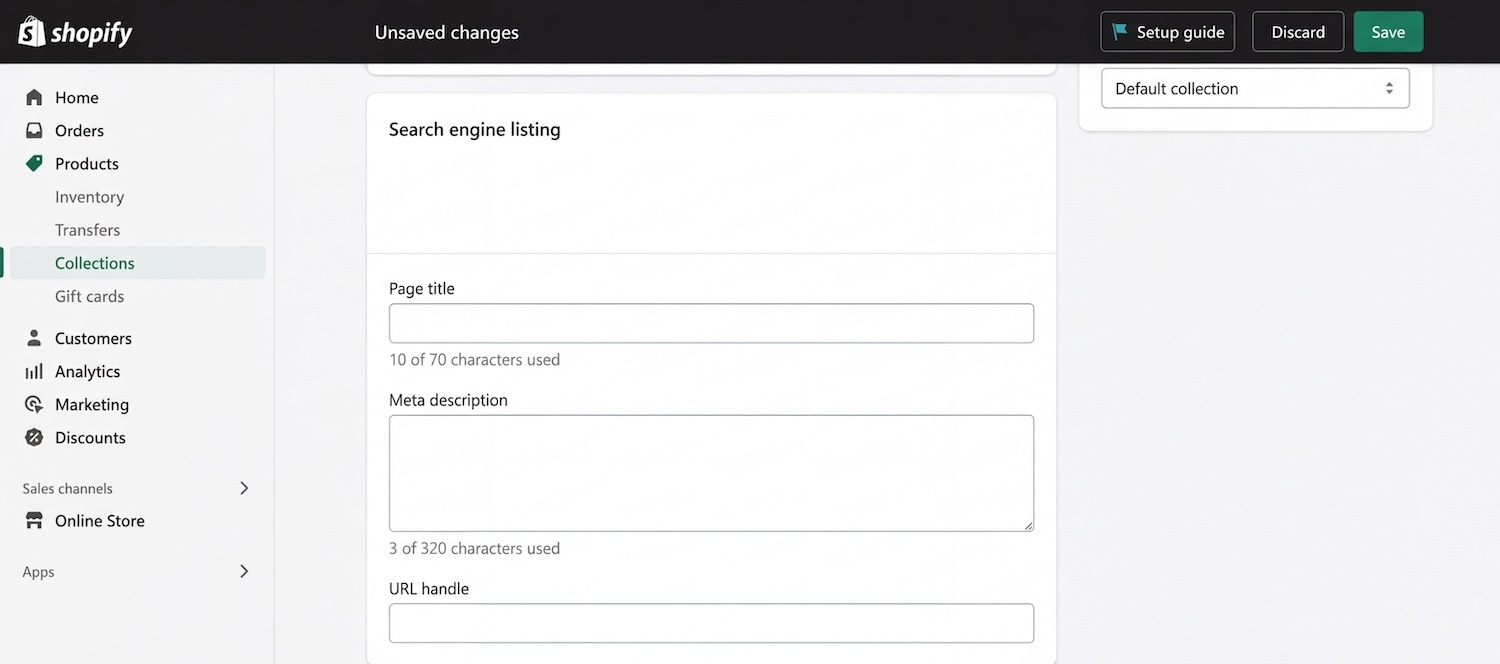Click the Analytics bar chart icon
1500x664 pixels.
point(34,371)
